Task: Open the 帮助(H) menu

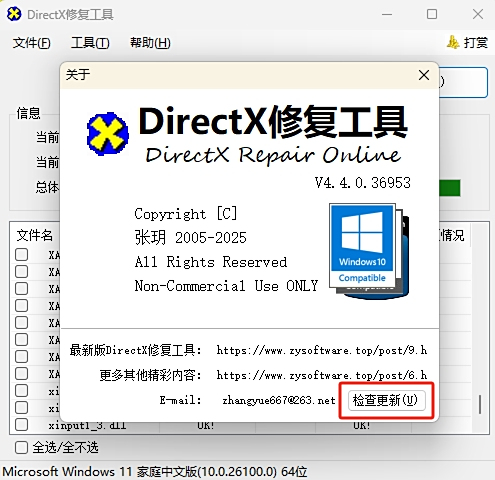Action: (x=150, y=43)
